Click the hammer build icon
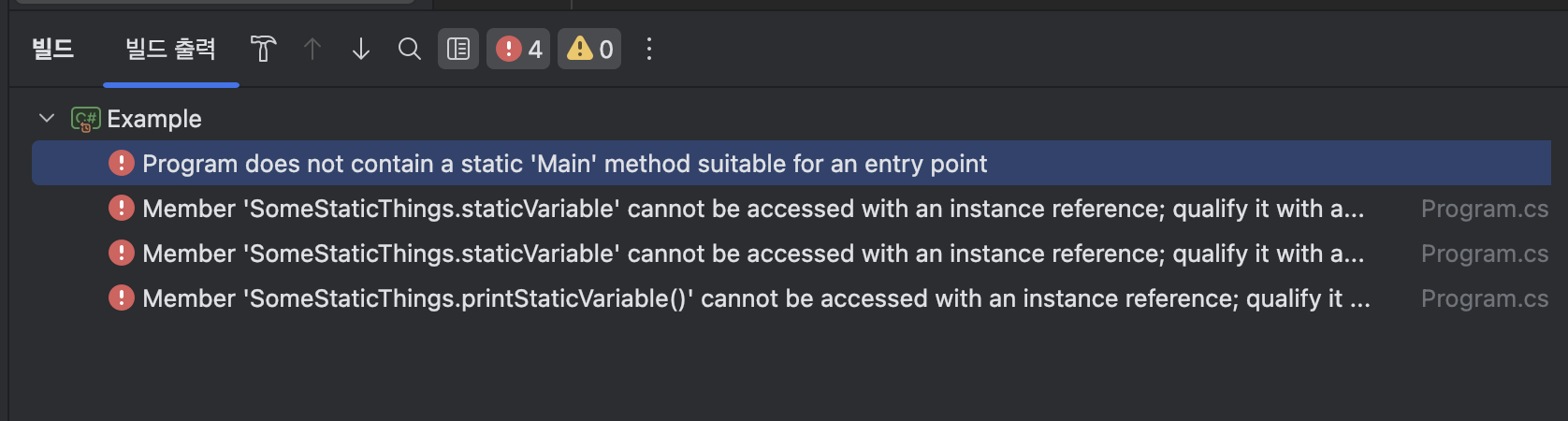 [264, 49]
